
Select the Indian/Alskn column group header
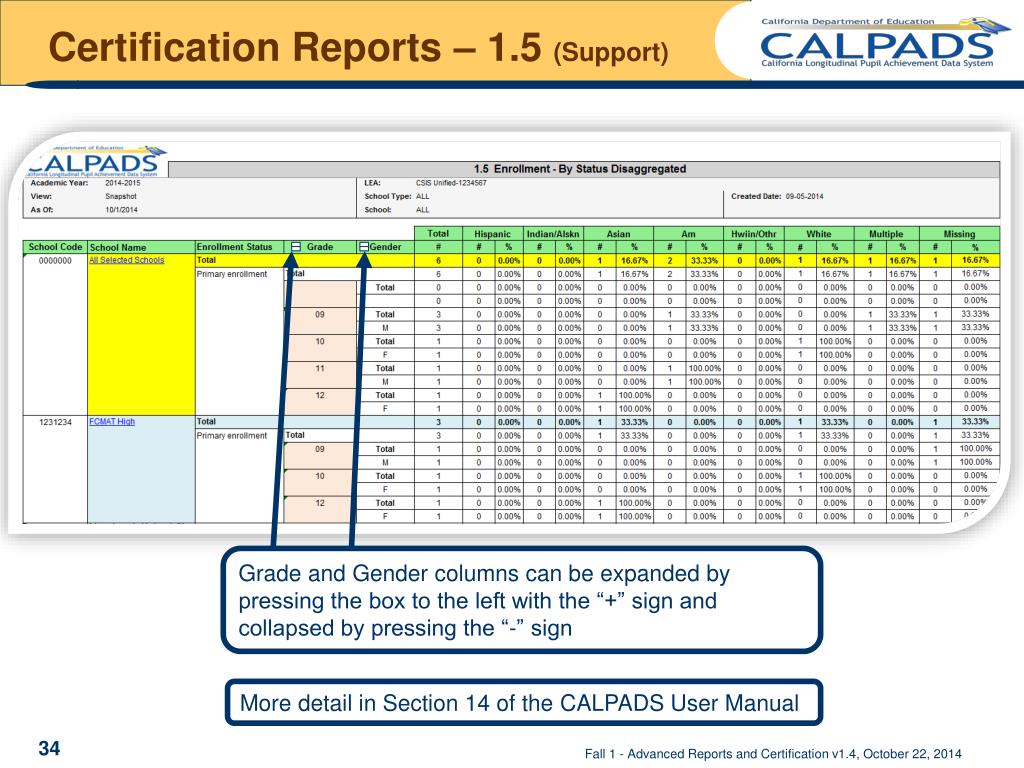553,234
